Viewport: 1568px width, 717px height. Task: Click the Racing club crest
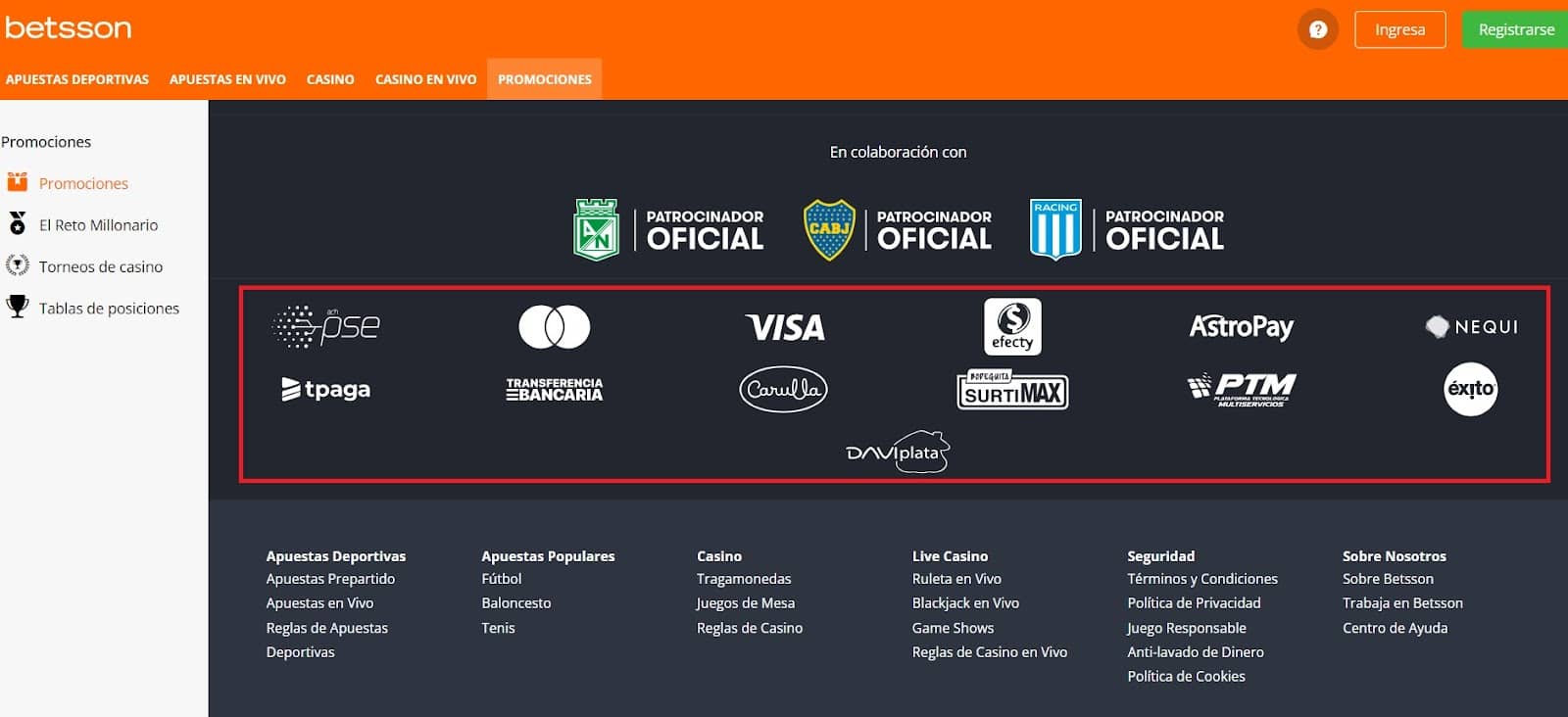(x=1055, y=229)
